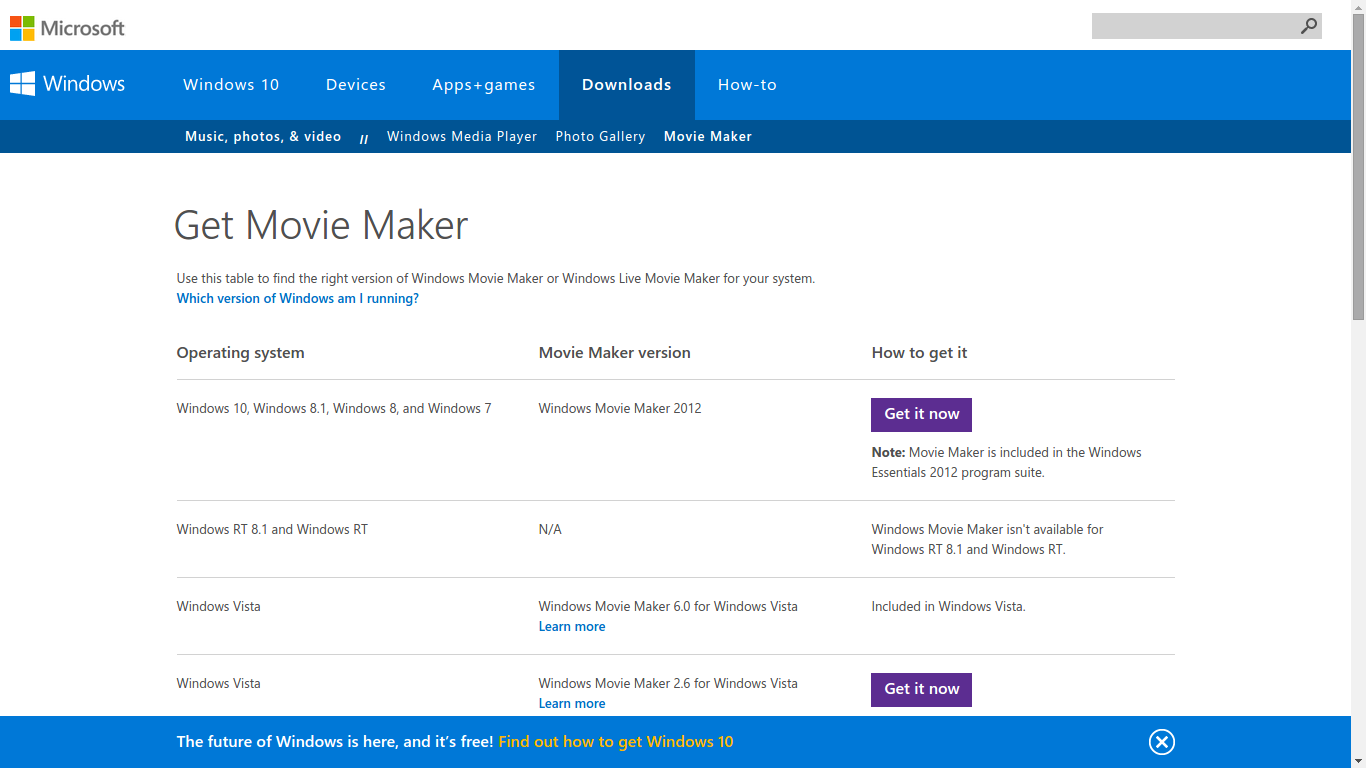Click Get it now for Movie Maker 2.6

(921, 689)
